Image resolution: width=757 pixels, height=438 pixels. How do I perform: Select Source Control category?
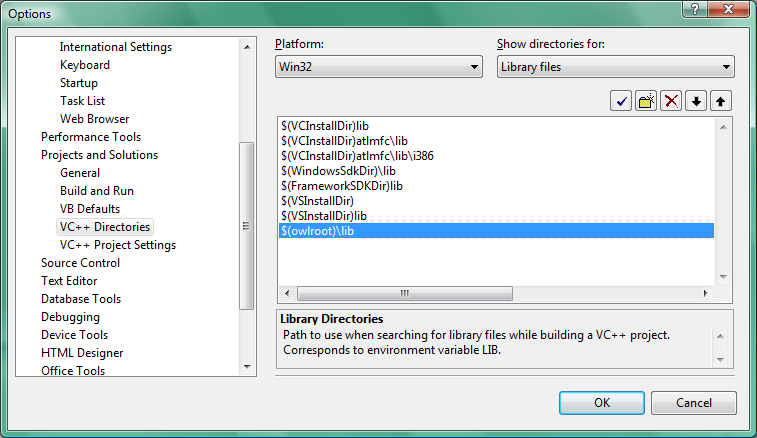click(x=80, y=263)
